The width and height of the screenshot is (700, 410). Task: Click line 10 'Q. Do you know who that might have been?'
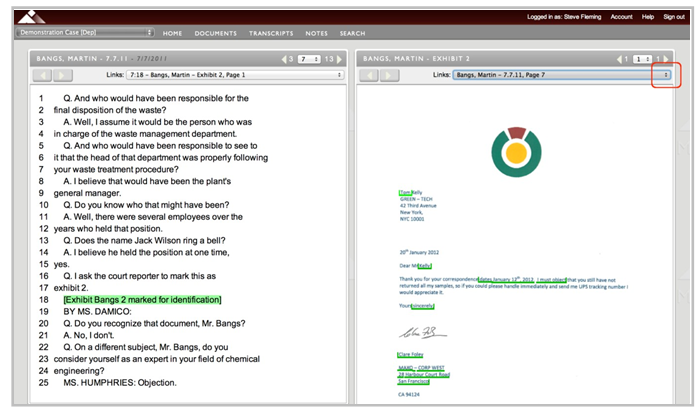tap(146, 205)
